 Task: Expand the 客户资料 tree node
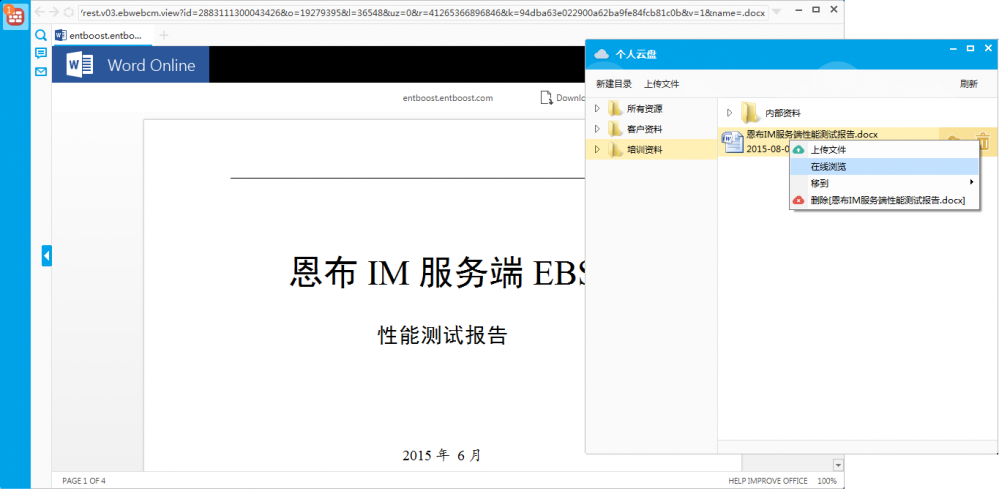click(597, 129)
